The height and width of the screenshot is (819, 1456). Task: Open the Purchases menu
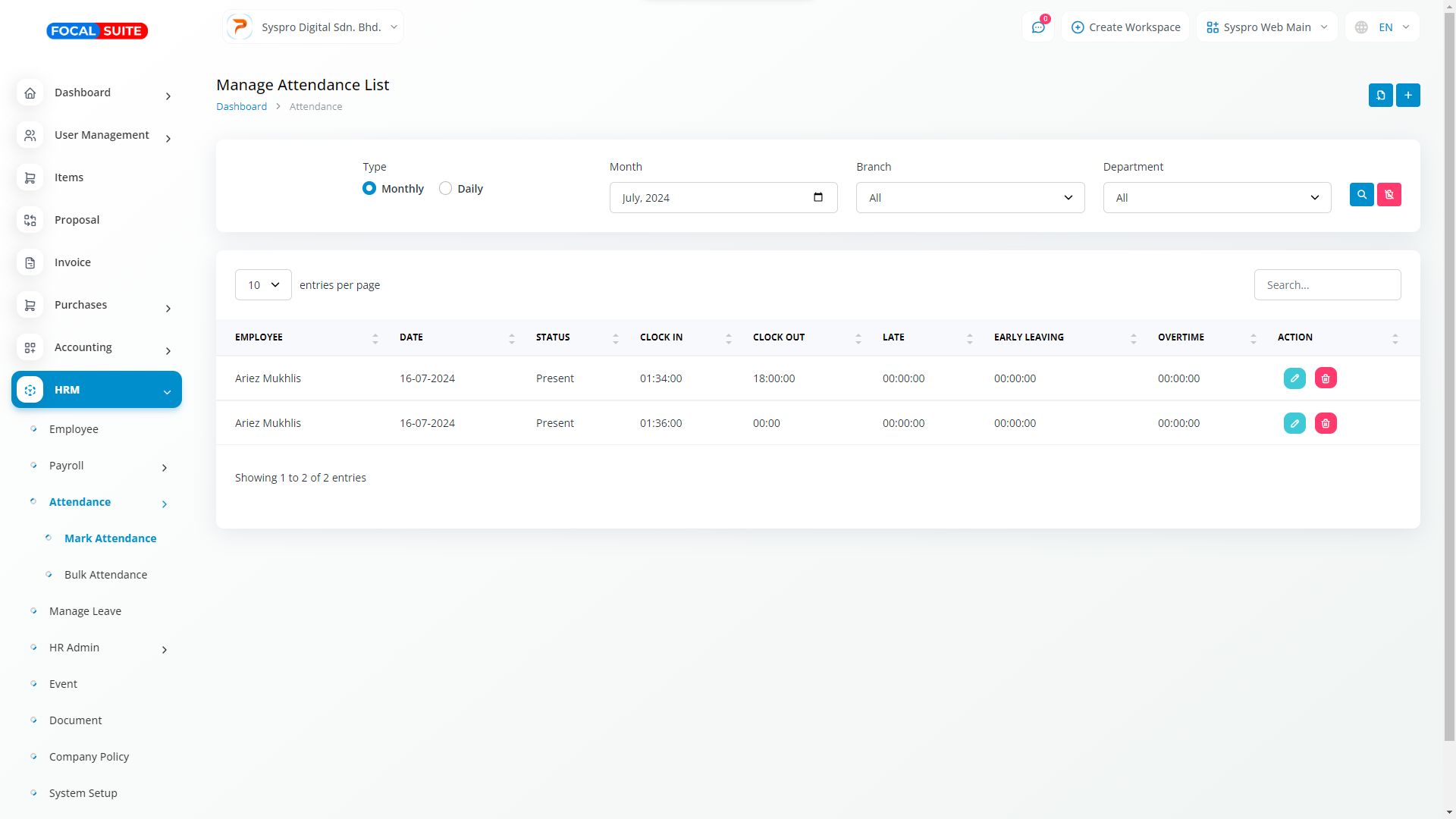pos(96,305)
